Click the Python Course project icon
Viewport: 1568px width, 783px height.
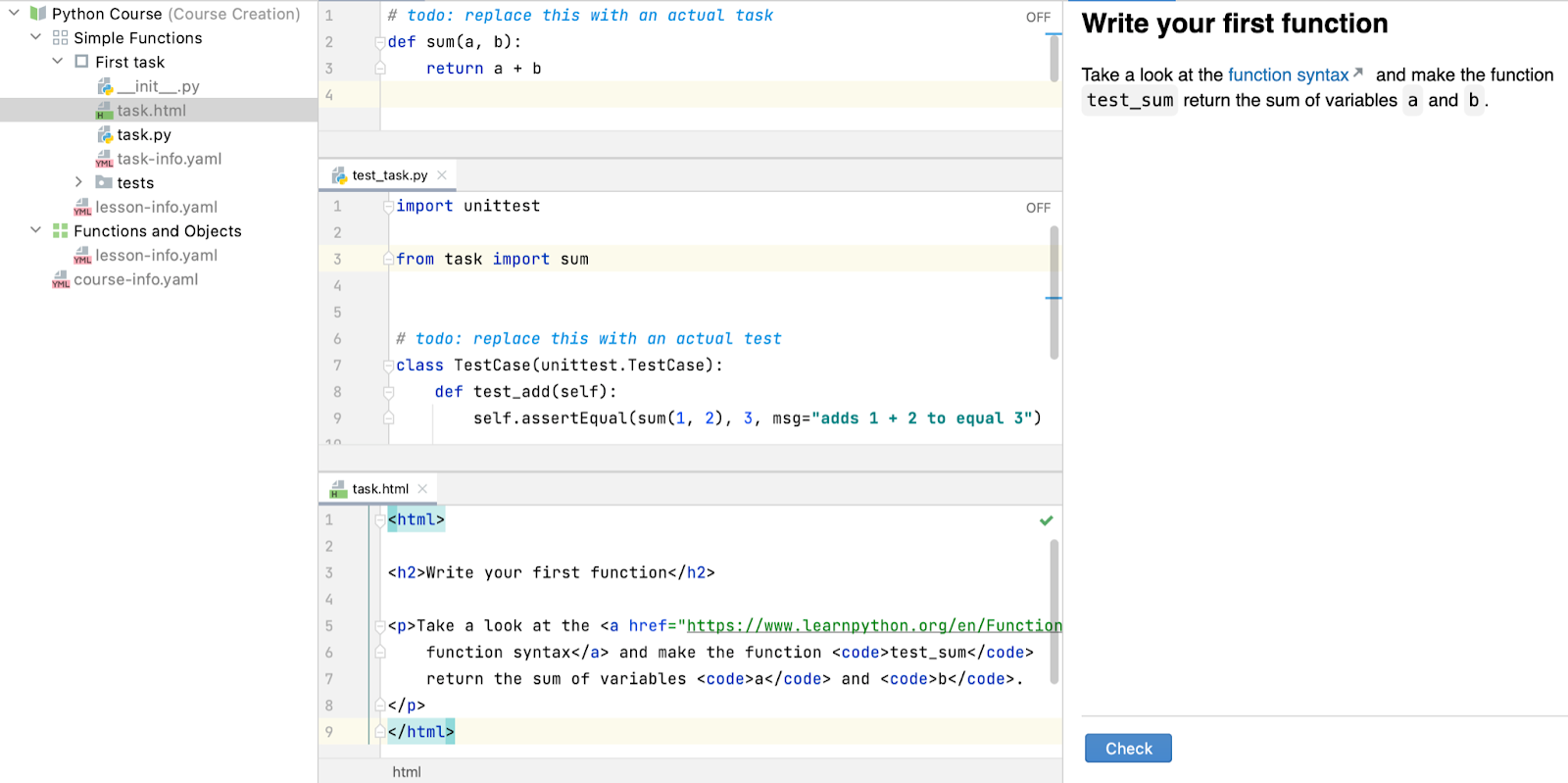[x=38, y=14]
